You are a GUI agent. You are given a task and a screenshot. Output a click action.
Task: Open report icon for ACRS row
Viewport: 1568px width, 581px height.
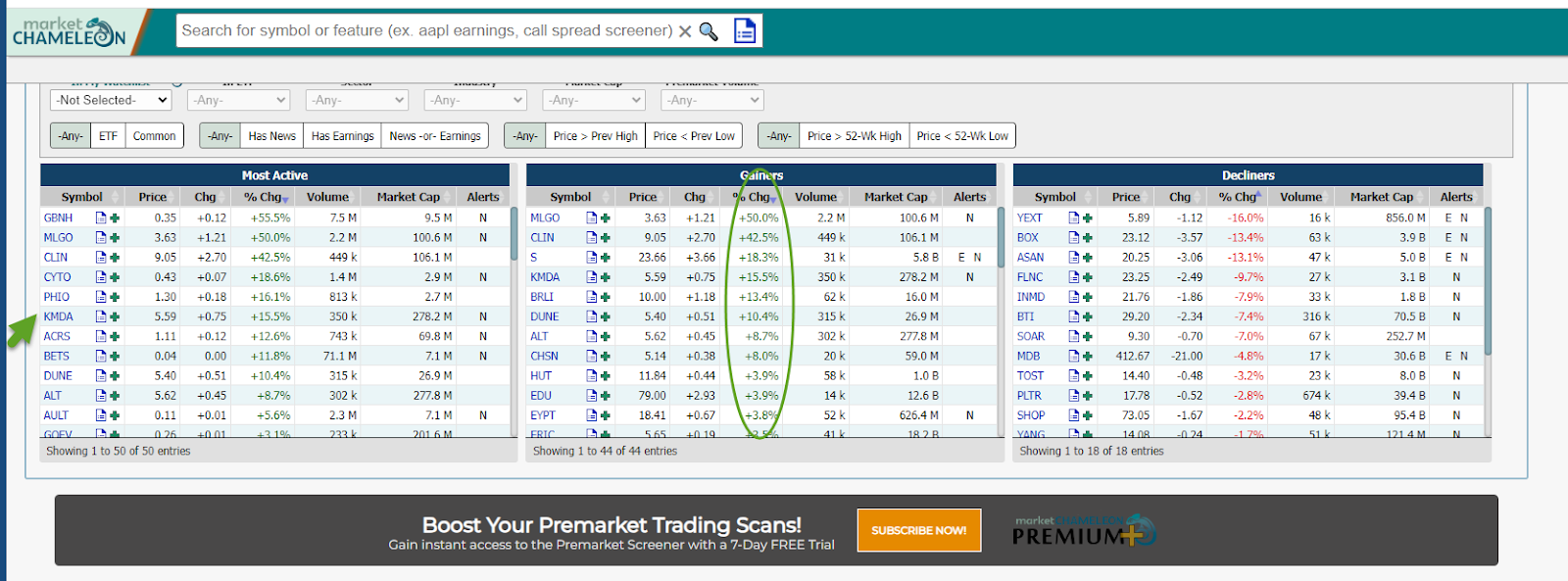(101, 336)
